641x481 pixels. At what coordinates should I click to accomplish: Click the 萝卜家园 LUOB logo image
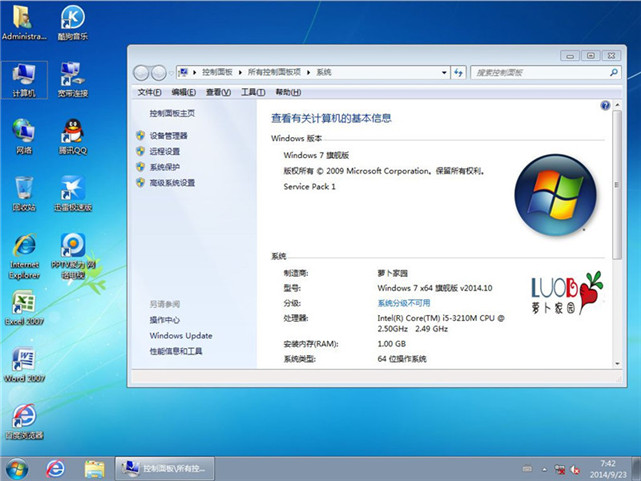pyautogui.click(x=567, y=293)
